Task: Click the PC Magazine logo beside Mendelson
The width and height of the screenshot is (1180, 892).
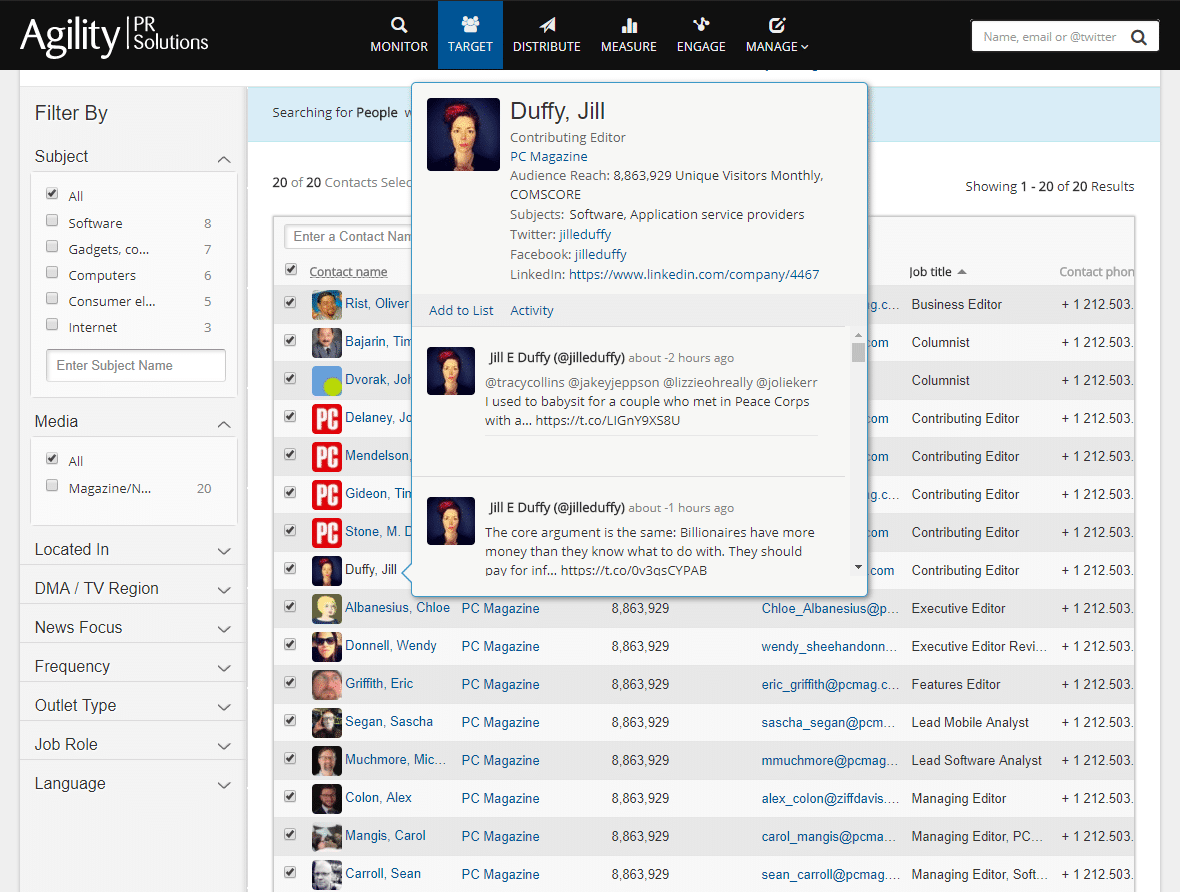Action: [327, 456]
